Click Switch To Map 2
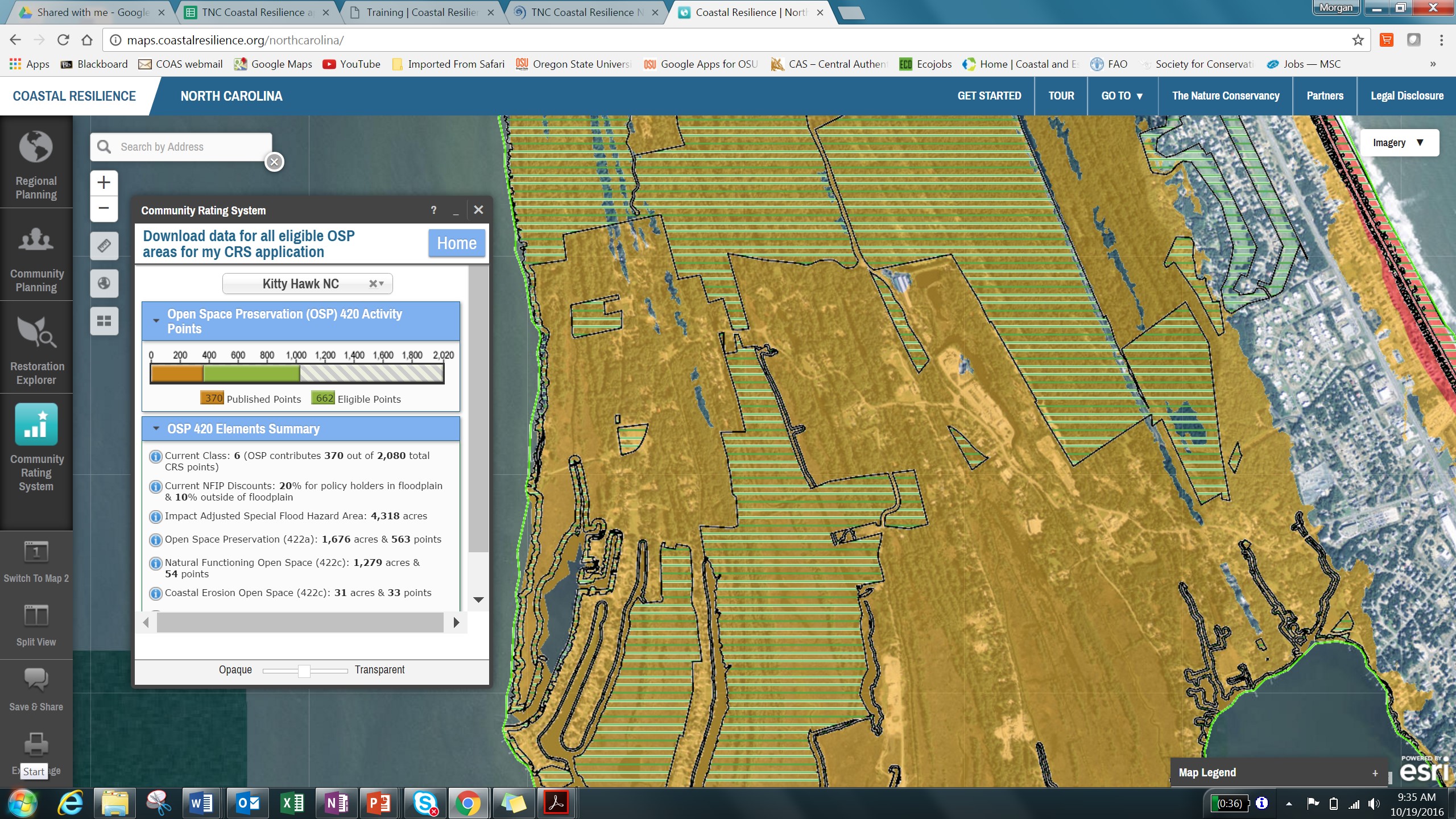Image resolution: width=1456 pixels, height=819 pixels. pos(36,553)
